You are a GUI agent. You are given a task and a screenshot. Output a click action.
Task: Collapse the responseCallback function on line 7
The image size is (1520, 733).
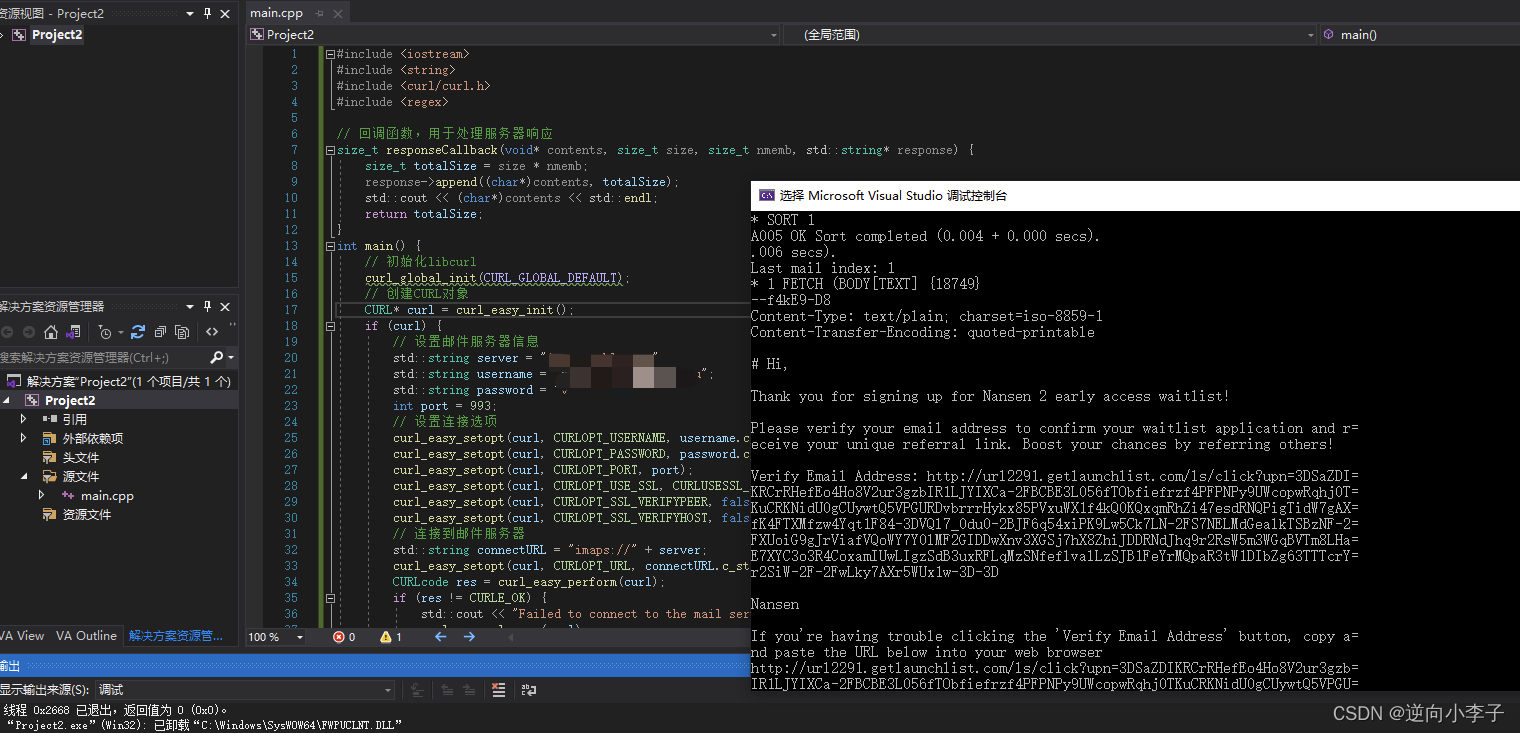click(330, 150)
